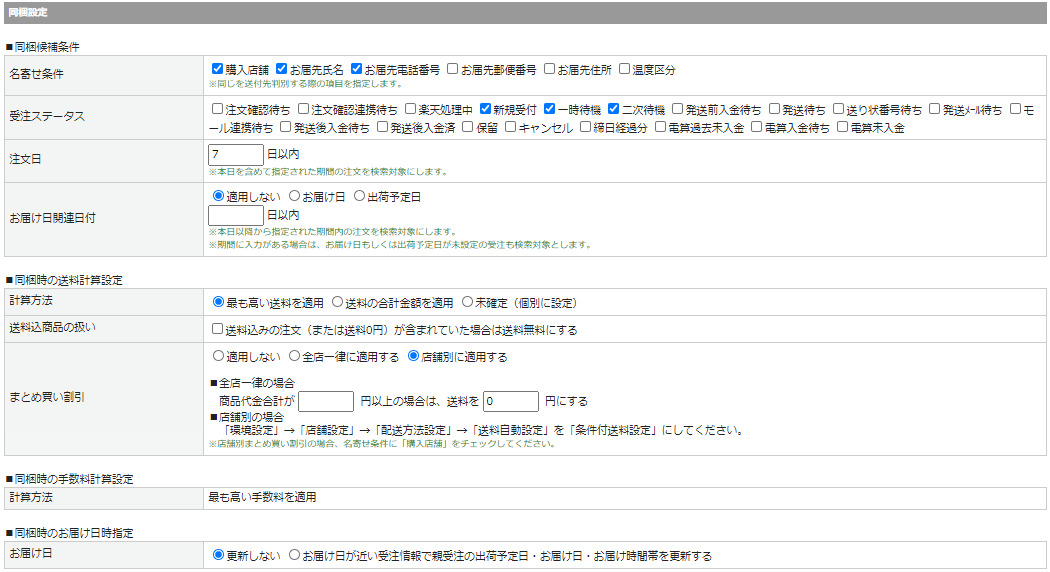Check the 送料込み注文 free shipping checkbox

pos(218,329)
